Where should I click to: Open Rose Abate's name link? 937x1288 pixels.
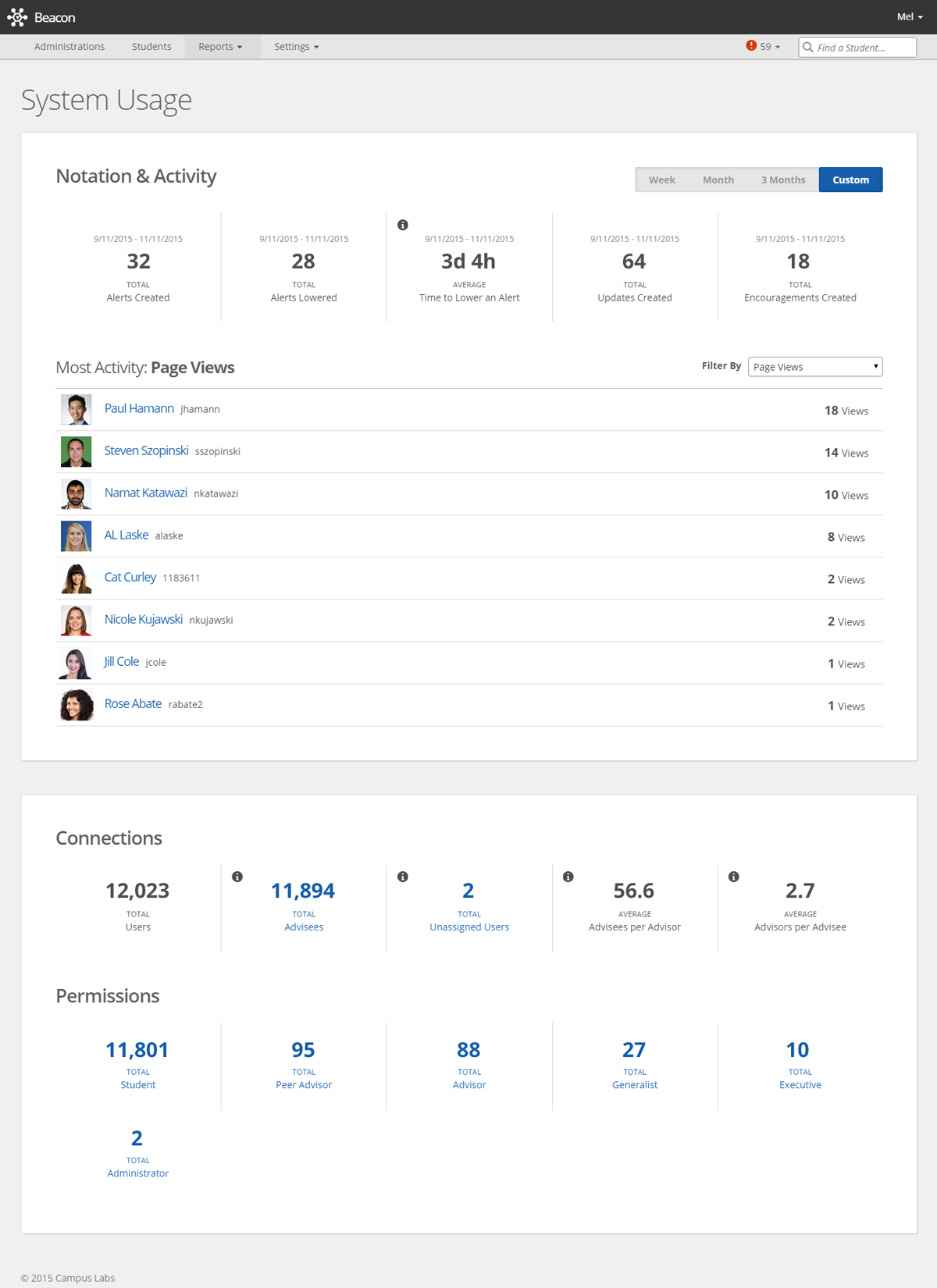click(134, 703)
